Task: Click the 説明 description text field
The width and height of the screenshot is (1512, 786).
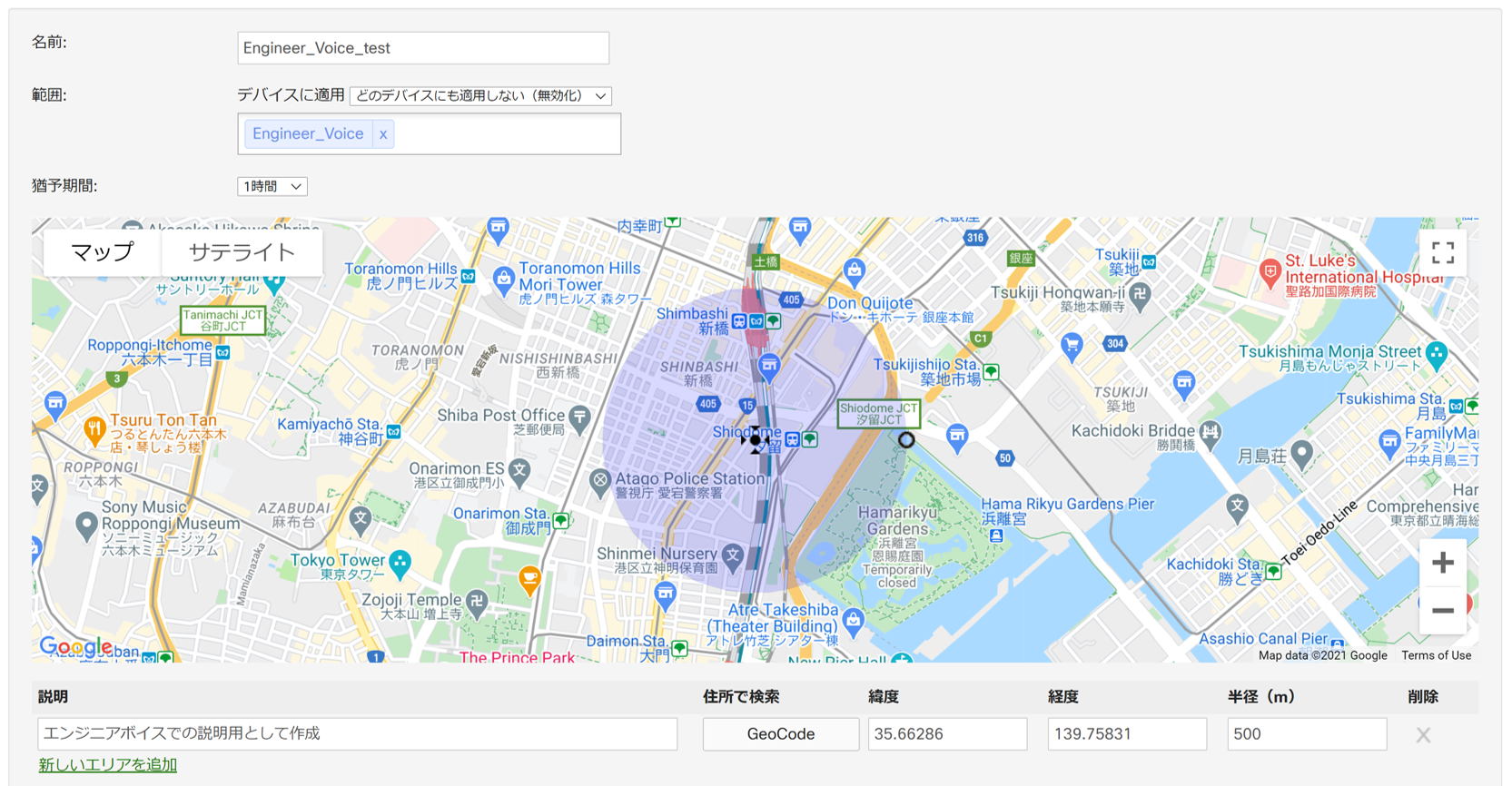Action: 358,733
